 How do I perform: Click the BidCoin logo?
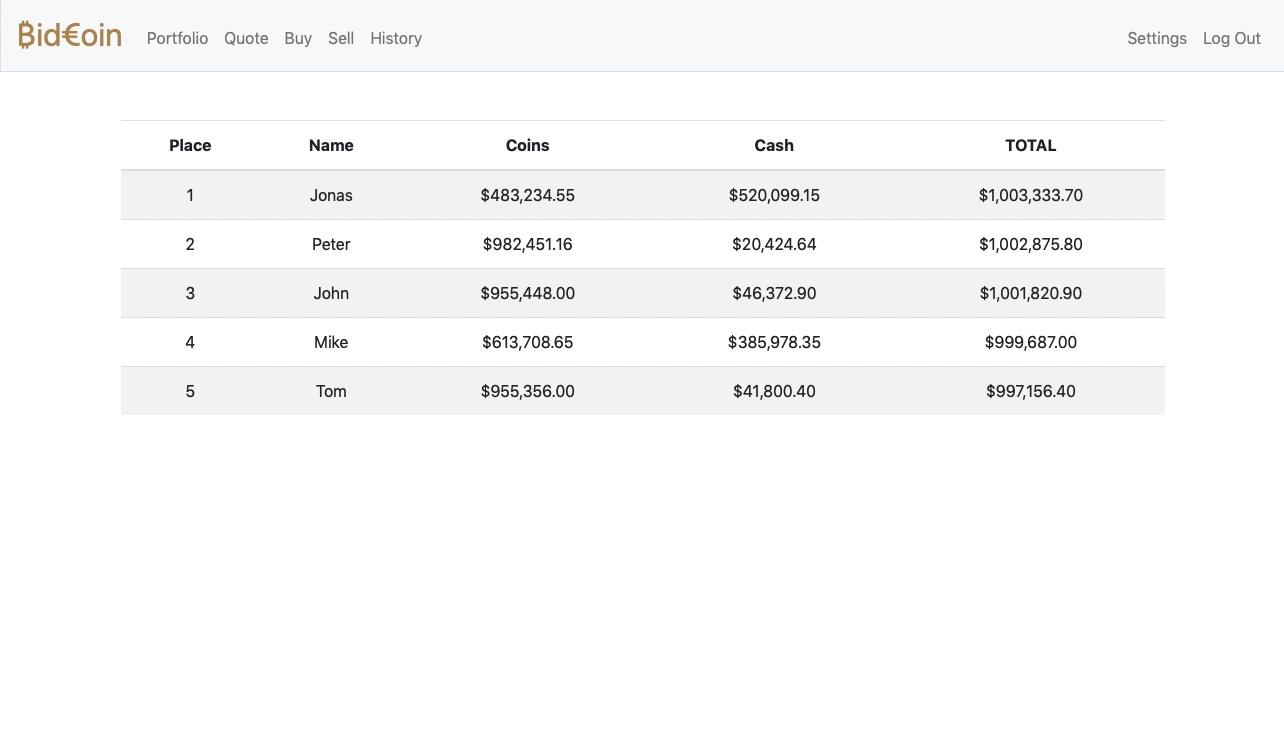(70, 36)
